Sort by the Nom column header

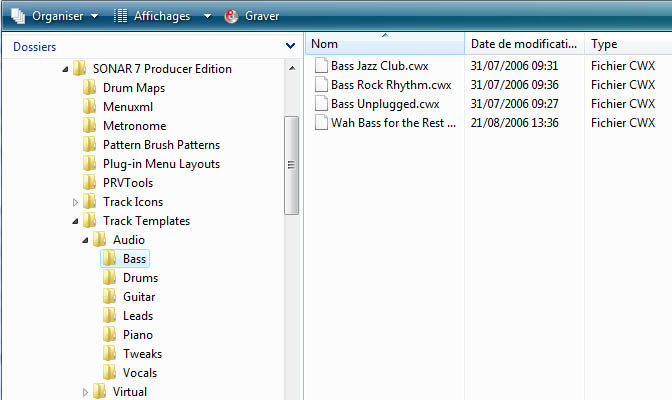385,44
